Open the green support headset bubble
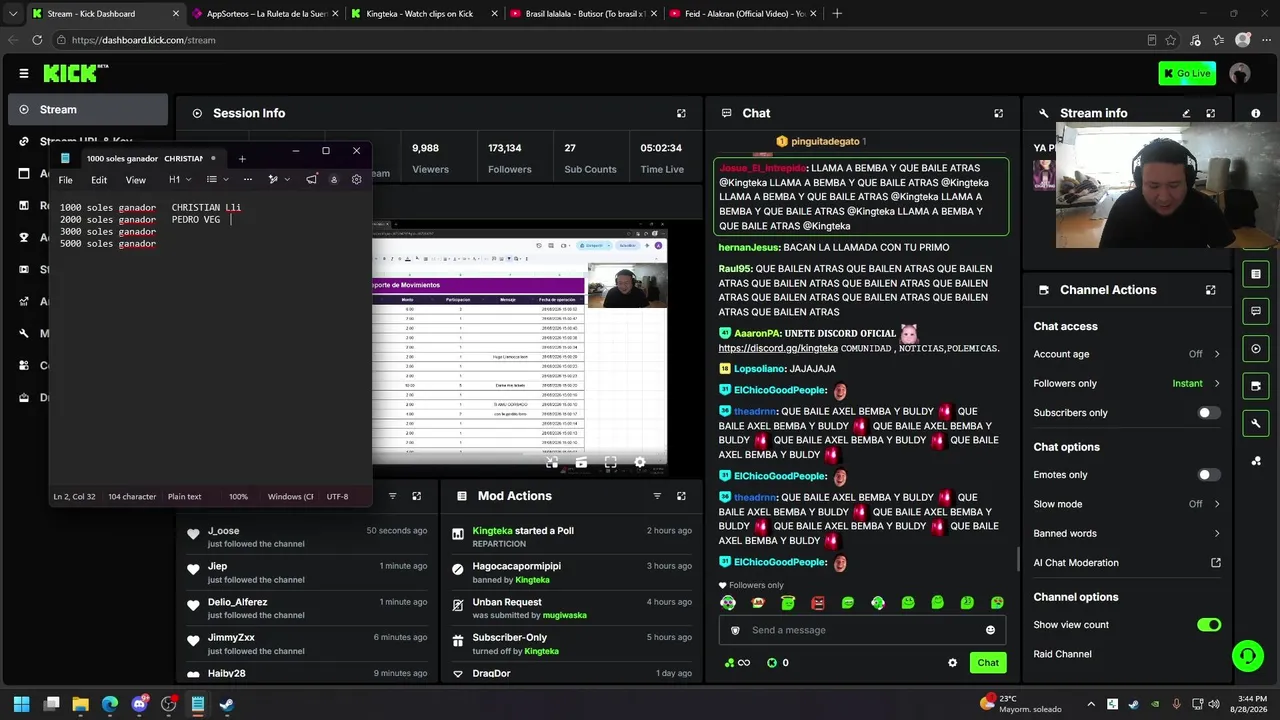Image resolution: width=1280 pixels, height=720 pixels. 1247,656
